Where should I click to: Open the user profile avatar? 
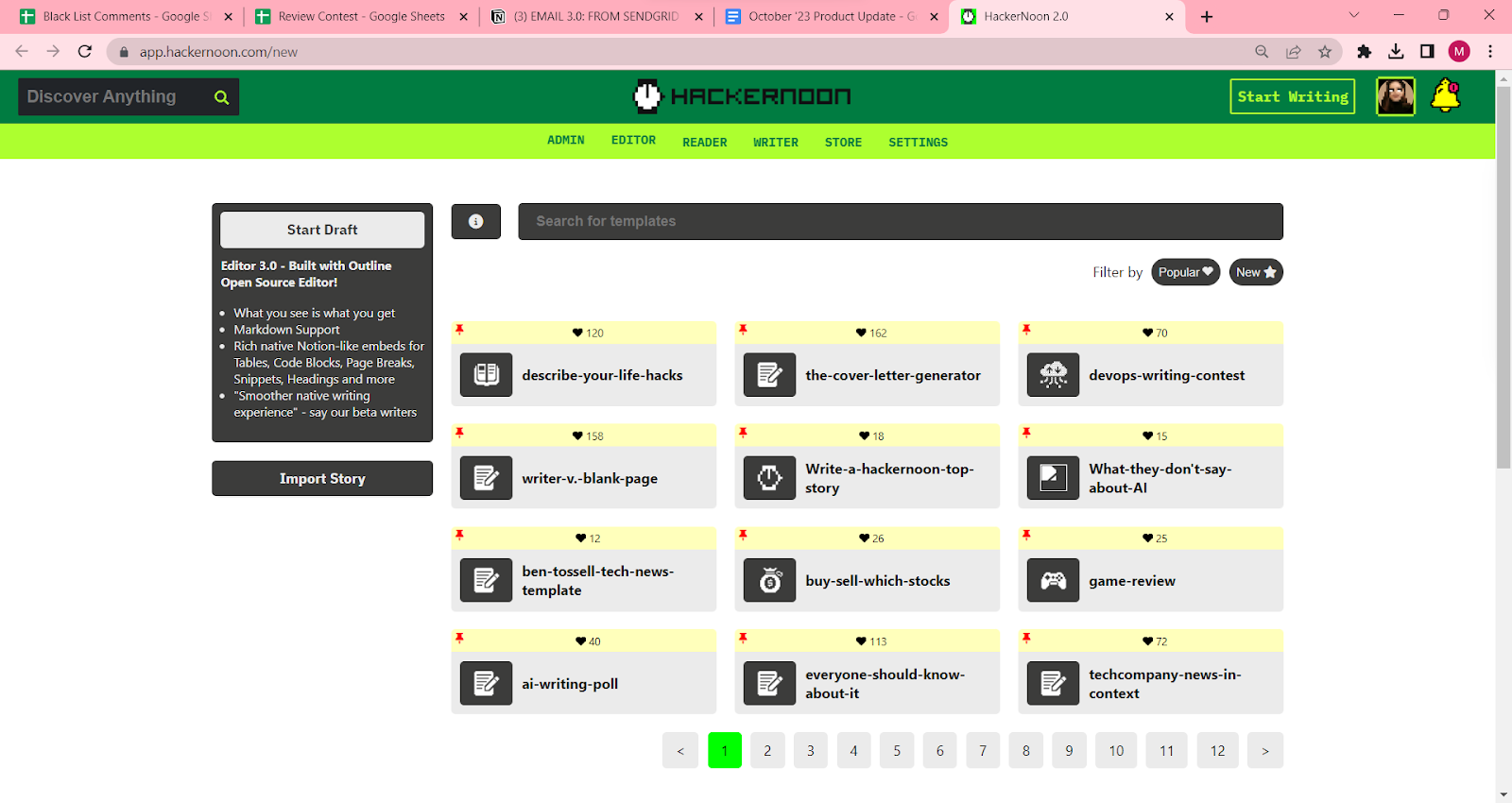pos(1396,96)
